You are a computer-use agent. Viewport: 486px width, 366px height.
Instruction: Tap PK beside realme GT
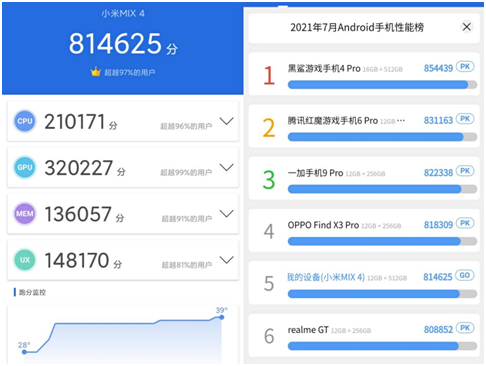[465, 328]
